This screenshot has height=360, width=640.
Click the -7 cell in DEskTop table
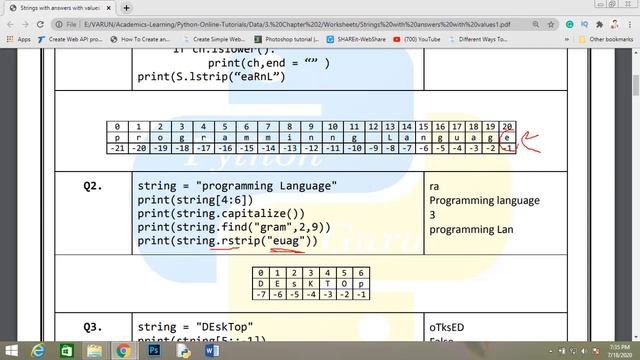(x=261, y=294)
